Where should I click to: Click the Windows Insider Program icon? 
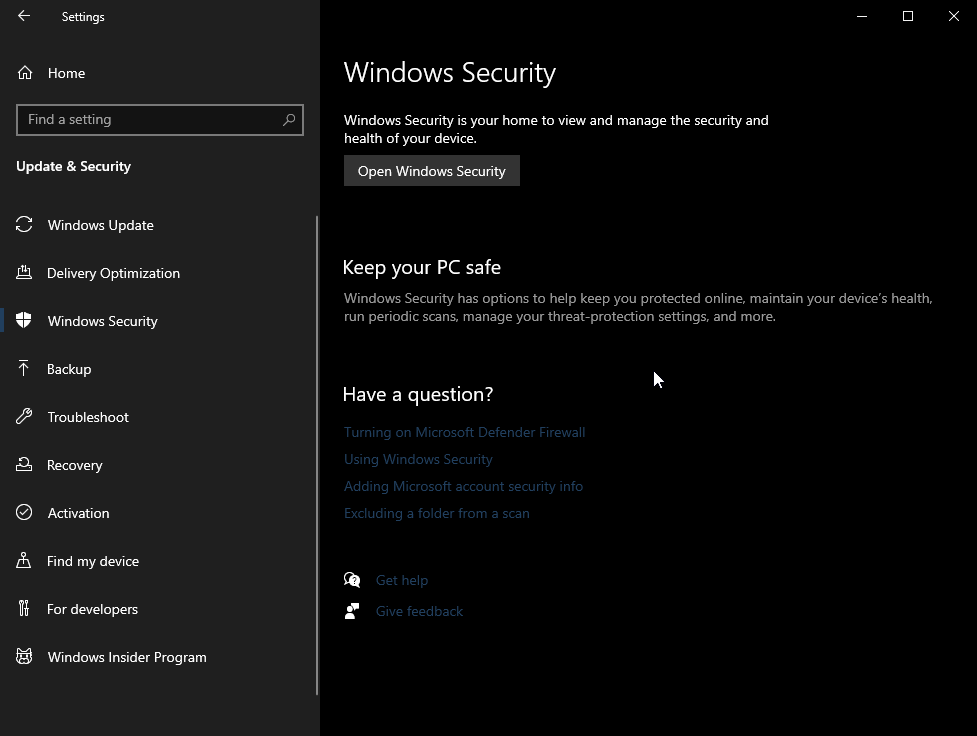(24, 657)
